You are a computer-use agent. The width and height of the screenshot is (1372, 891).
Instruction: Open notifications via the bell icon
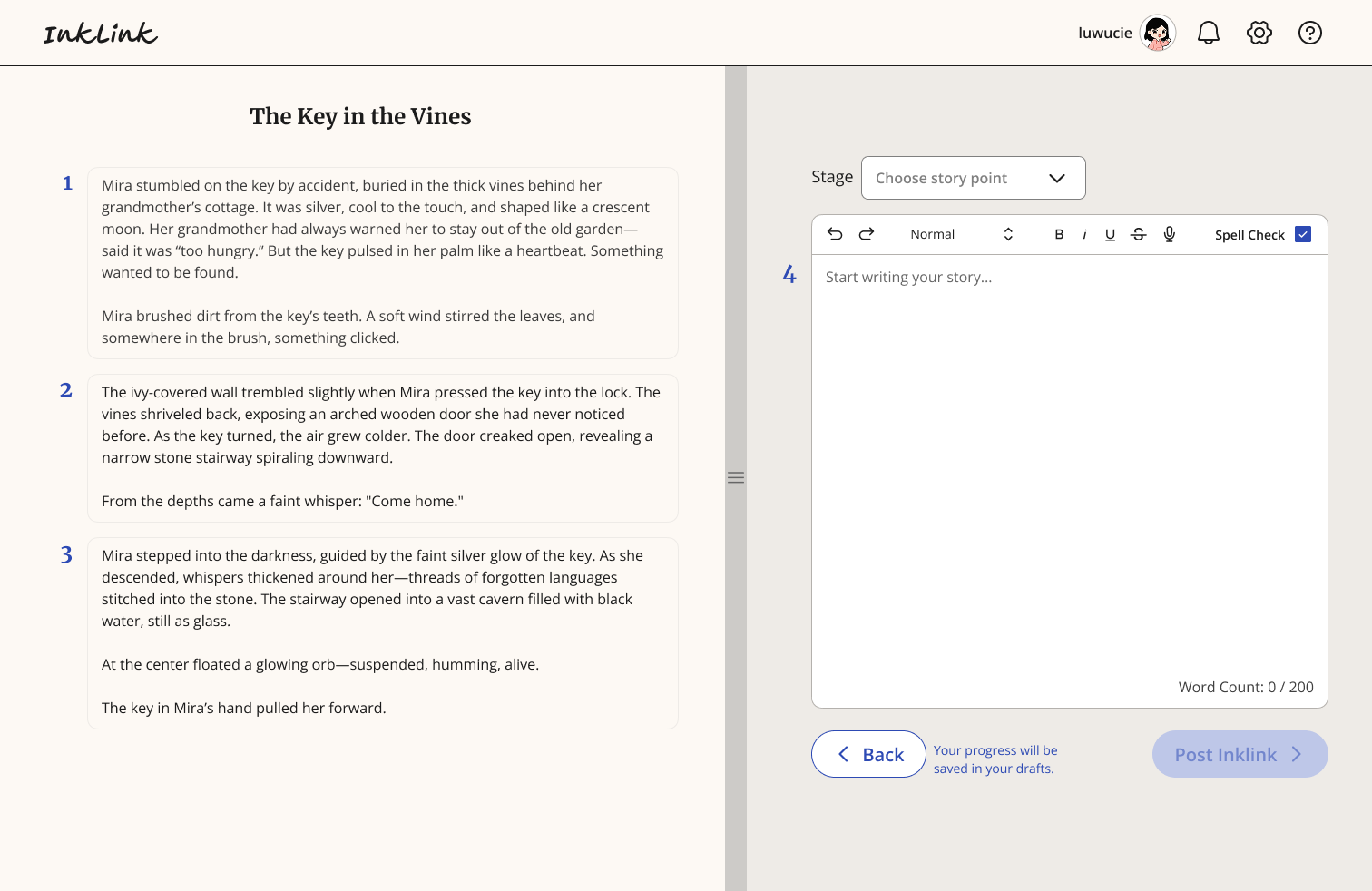[x=1208, y=33]
